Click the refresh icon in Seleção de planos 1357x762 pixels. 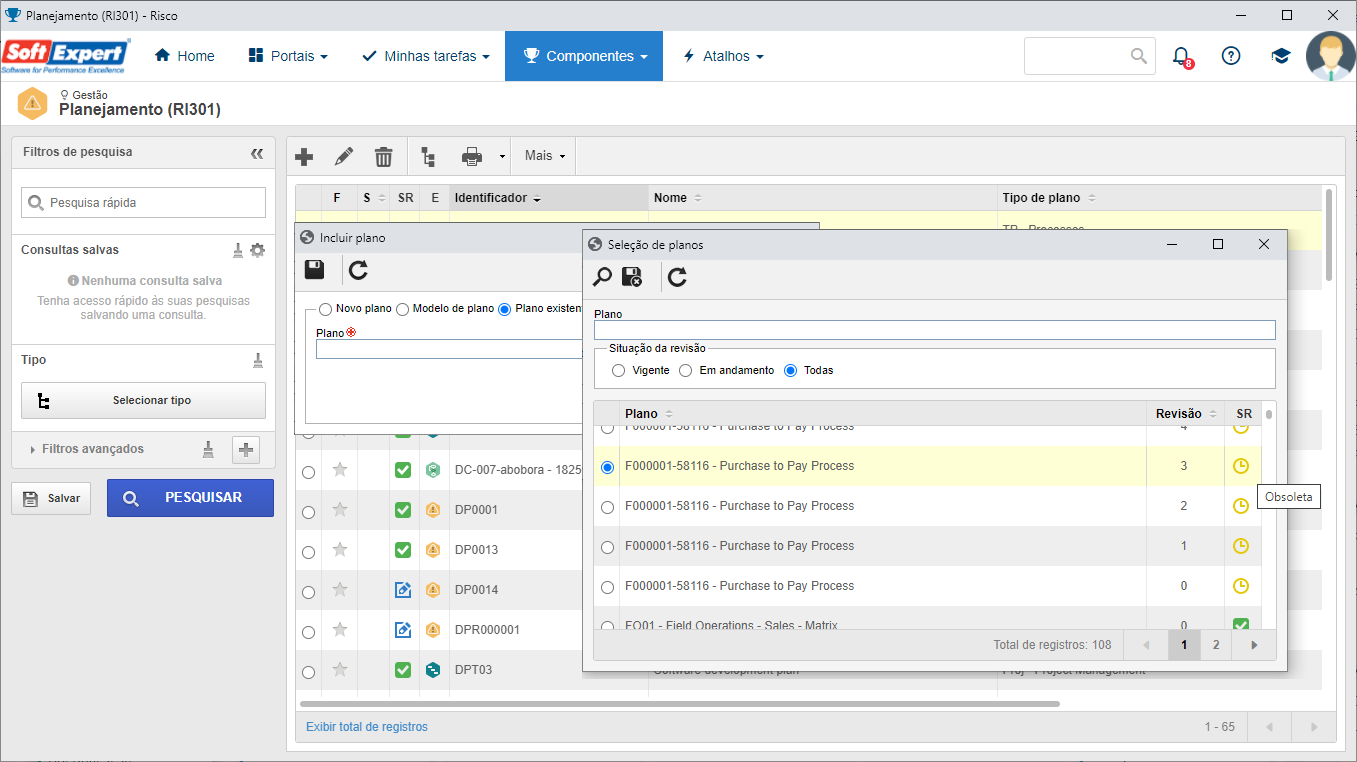click(x=677, y=277)
